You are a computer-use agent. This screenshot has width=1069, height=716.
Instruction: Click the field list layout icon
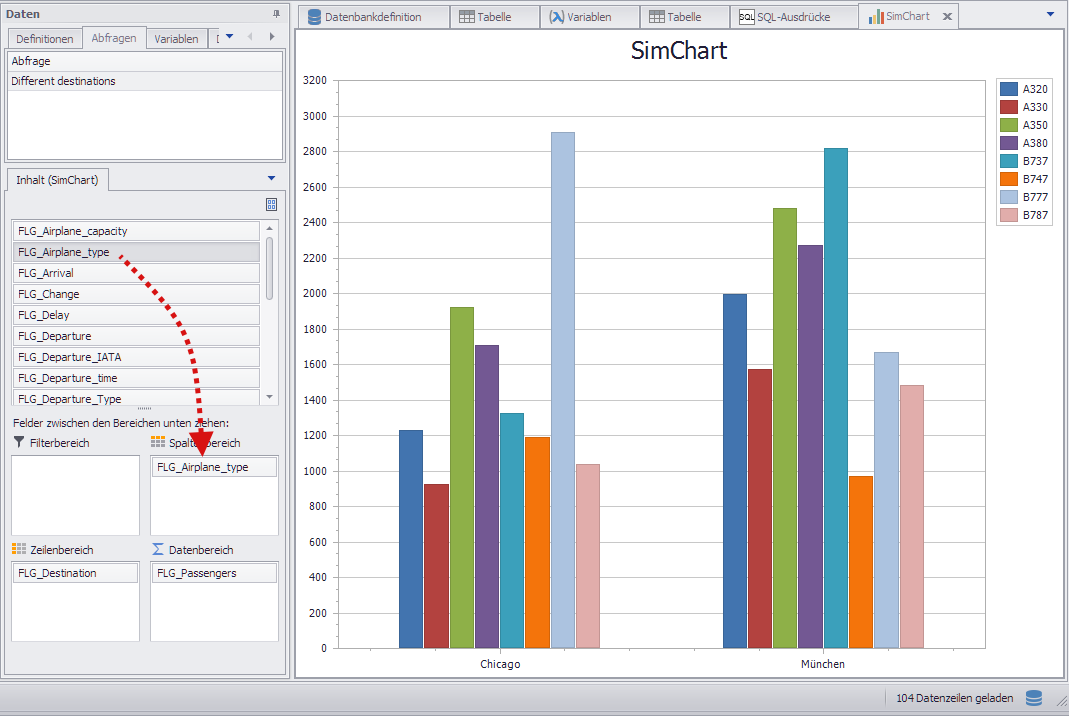point(271,204)
